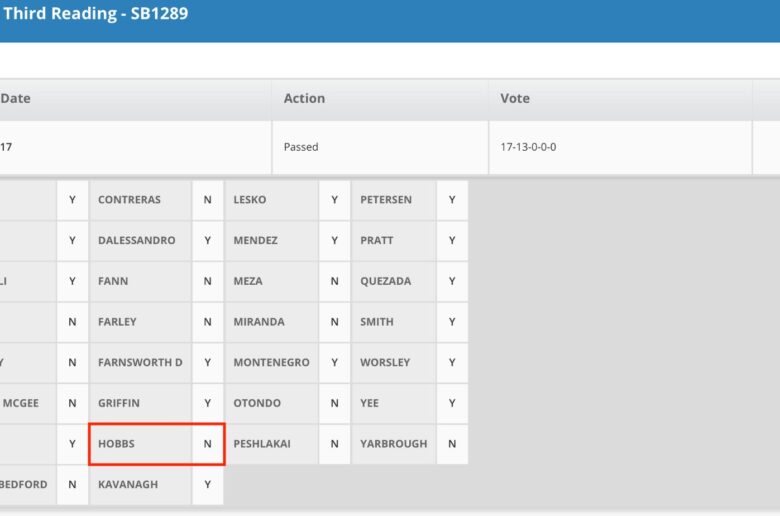
Task: Select the CONTRERAS legislator cell
Action: (x=140, y=200)
